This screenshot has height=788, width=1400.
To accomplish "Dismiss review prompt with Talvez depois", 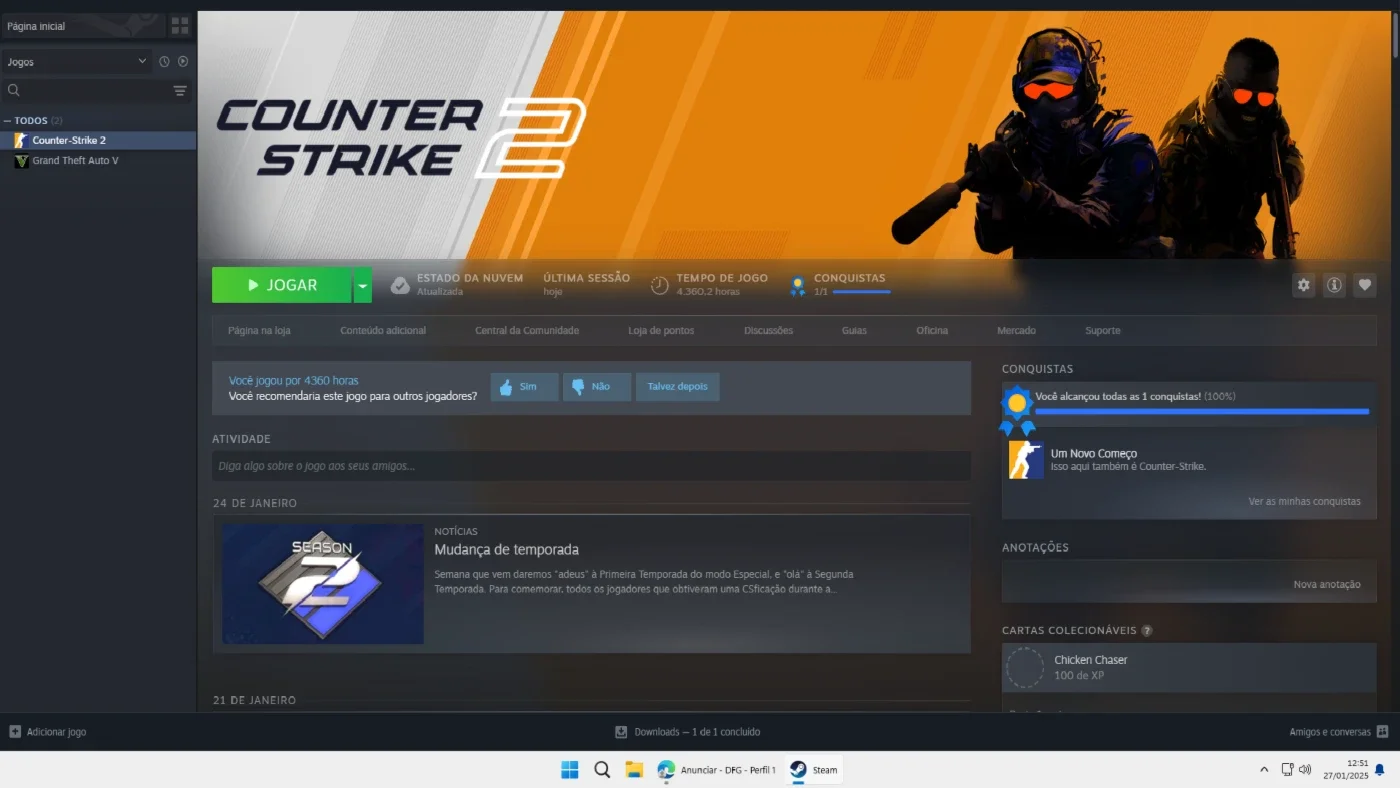I will pyautogui.click(x=677, y=387).
